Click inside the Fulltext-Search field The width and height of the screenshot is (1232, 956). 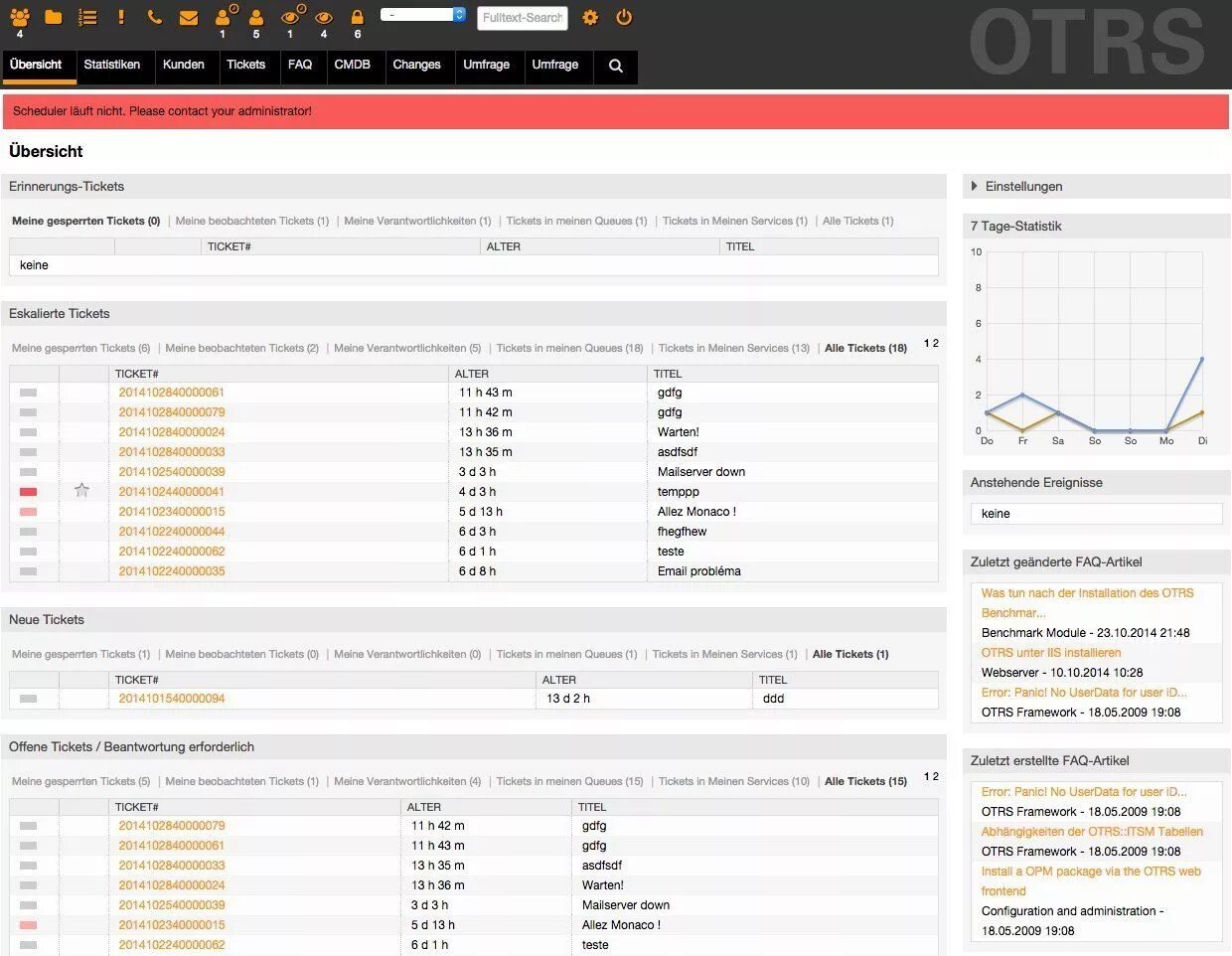(523, 18)
